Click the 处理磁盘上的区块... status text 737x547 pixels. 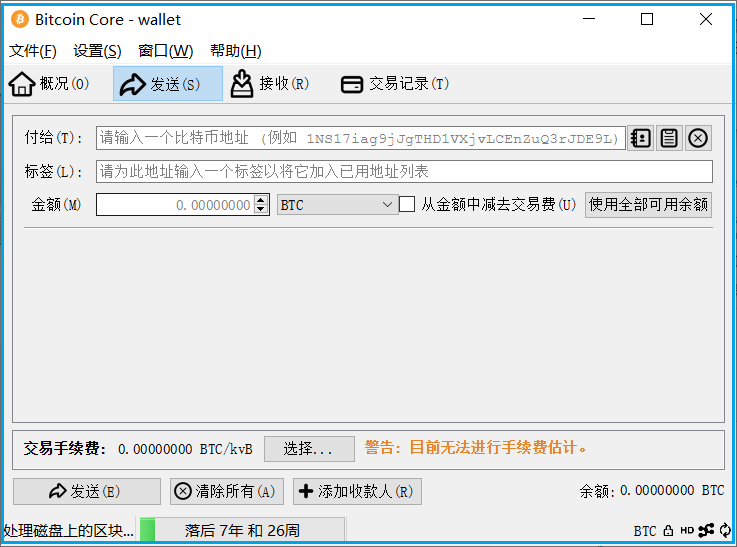pyautogui.click(x=69, y=531)
